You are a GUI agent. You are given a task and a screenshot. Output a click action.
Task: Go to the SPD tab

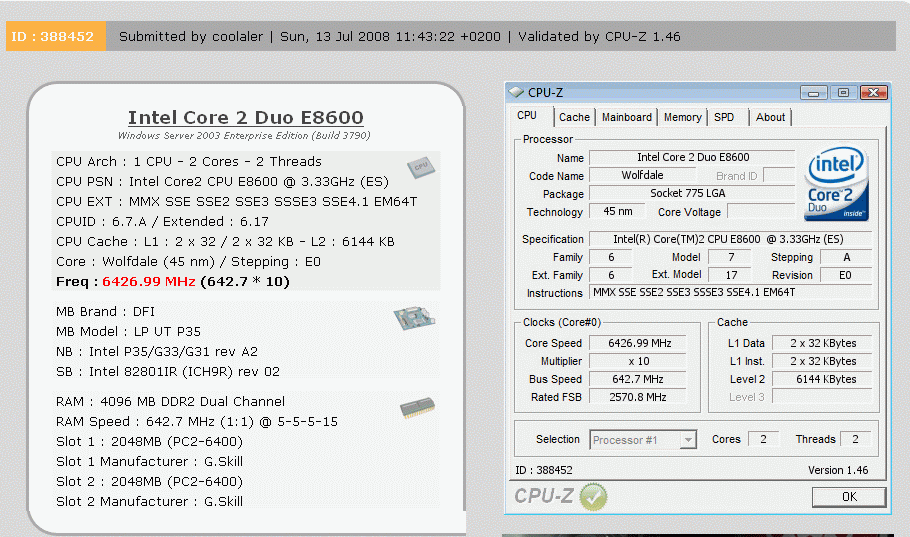724,117
